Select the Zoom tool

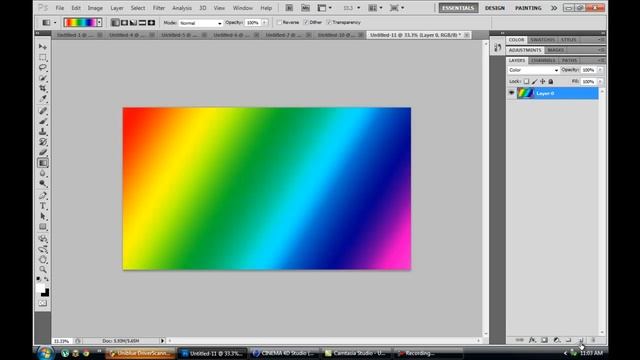tap(43, 270)
